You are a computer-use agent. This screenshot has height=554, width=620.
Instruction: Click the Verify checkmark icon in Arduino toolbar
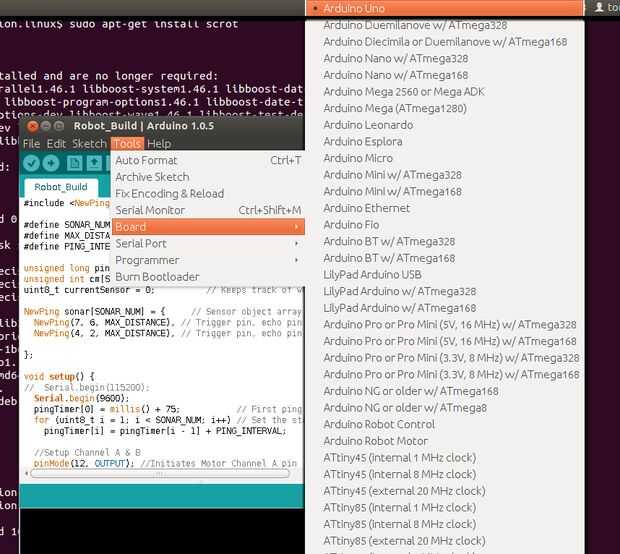[31, 163]
